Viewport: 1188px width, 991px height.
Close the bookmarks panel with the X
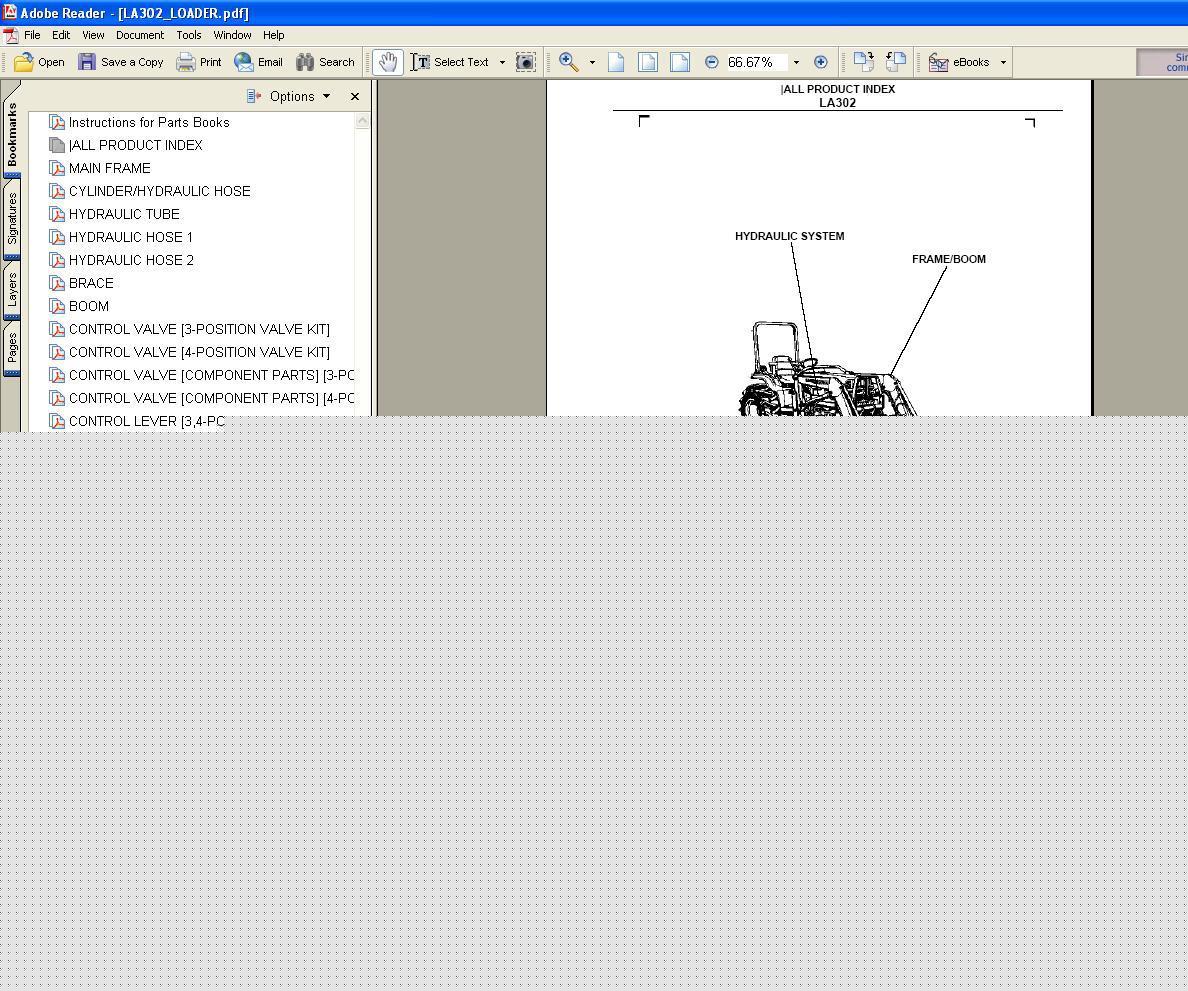coord(355,96)
